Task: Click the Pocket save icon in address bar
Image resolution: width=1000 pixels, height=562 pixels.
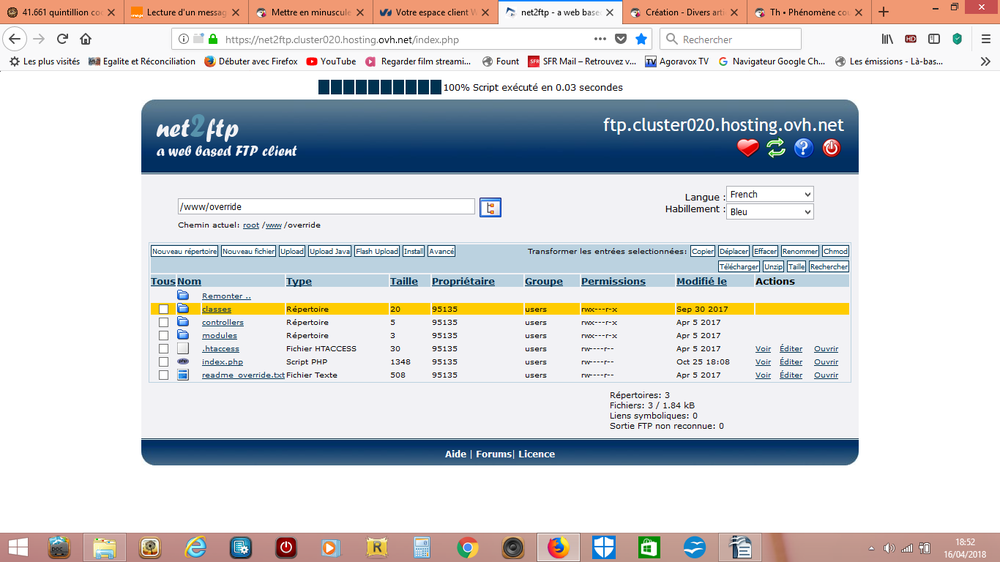Action: pyautogui.click(x=621, y=39)
